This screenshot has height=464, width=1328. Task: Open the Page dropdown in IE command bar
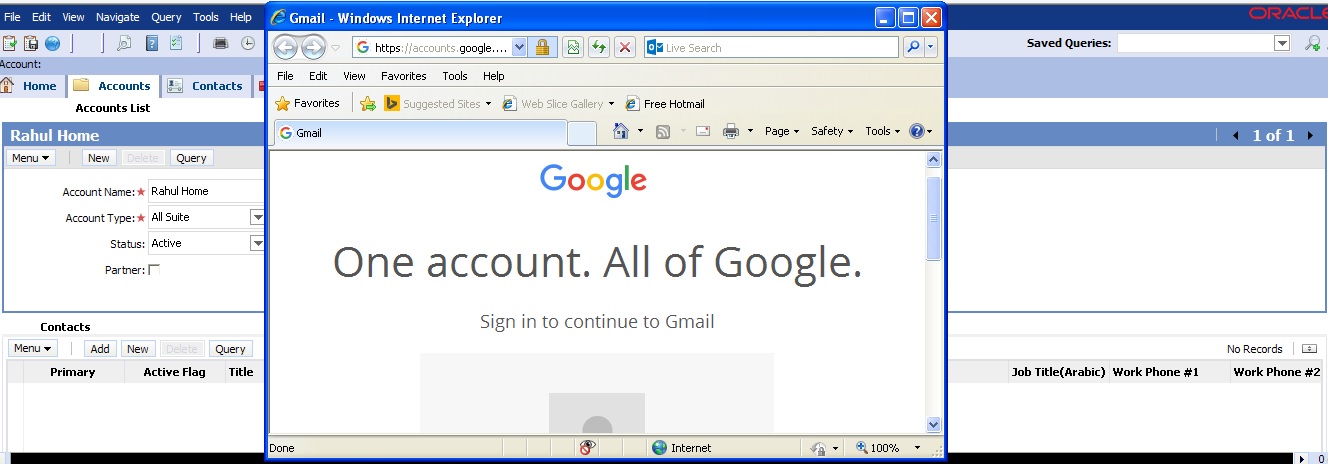782,131
